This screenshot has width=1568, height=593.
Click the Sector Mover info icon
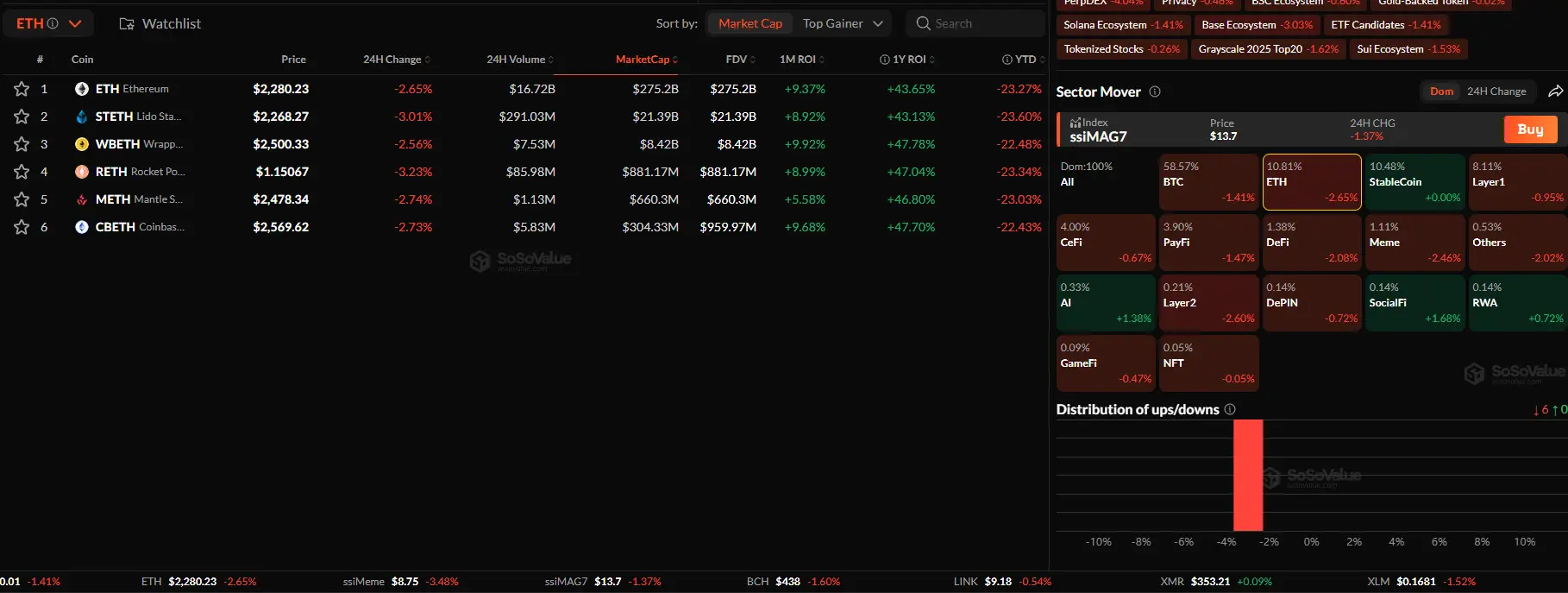(x=1155, y=91)
